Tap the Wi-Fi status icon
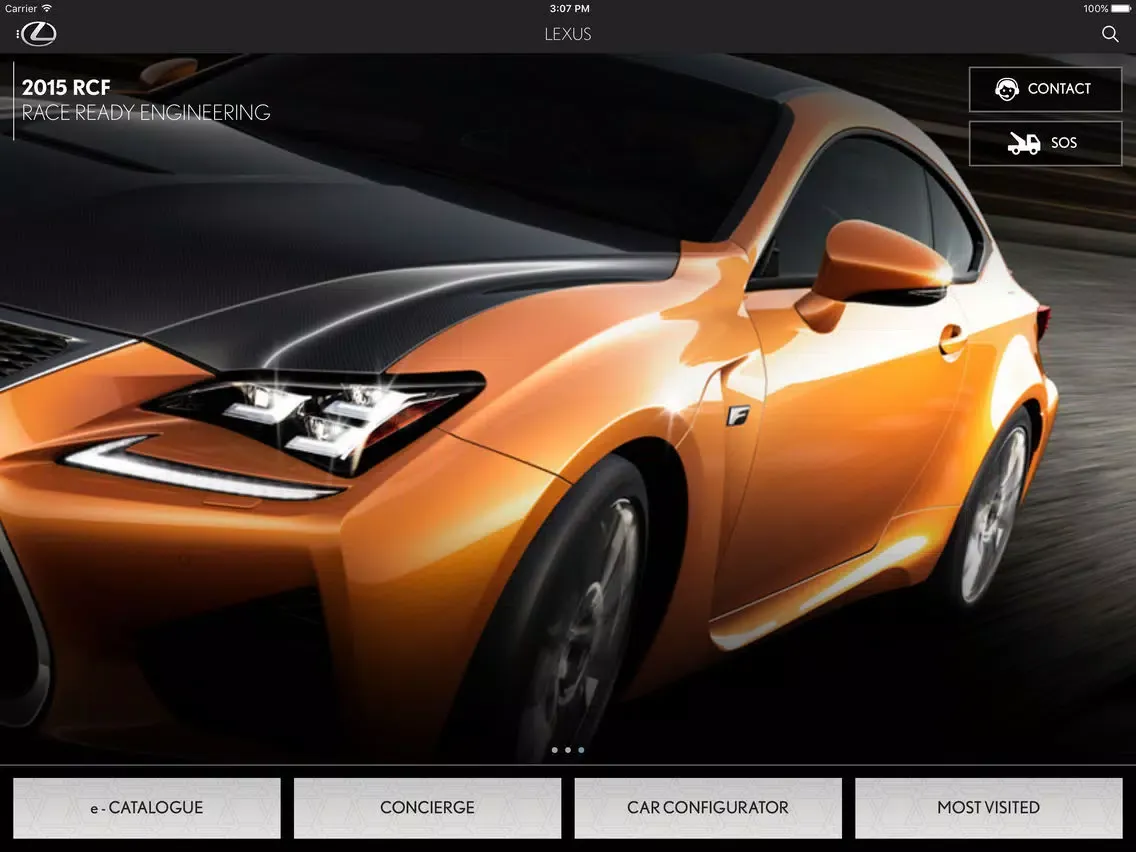Screen dimensions: 1136x852 tap(46, 8)
